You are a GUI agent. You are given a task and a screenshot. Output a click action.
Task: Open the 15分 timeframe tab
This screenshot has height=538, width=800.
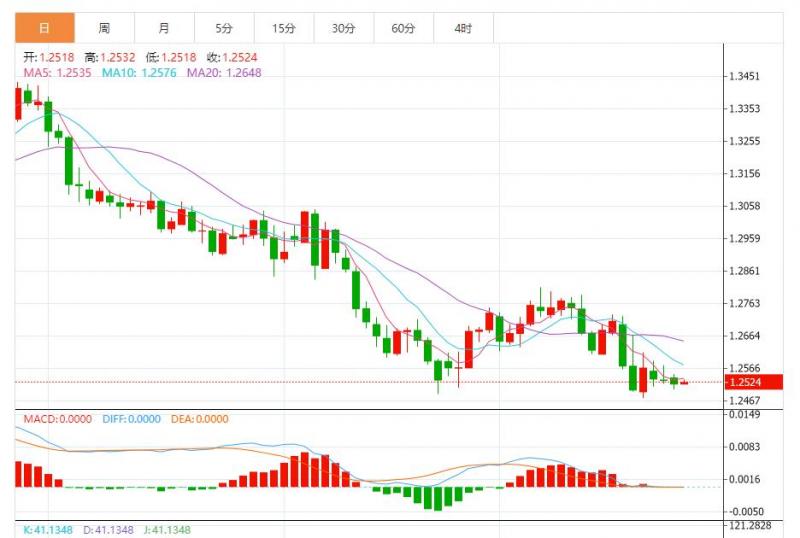pos(284,28)
